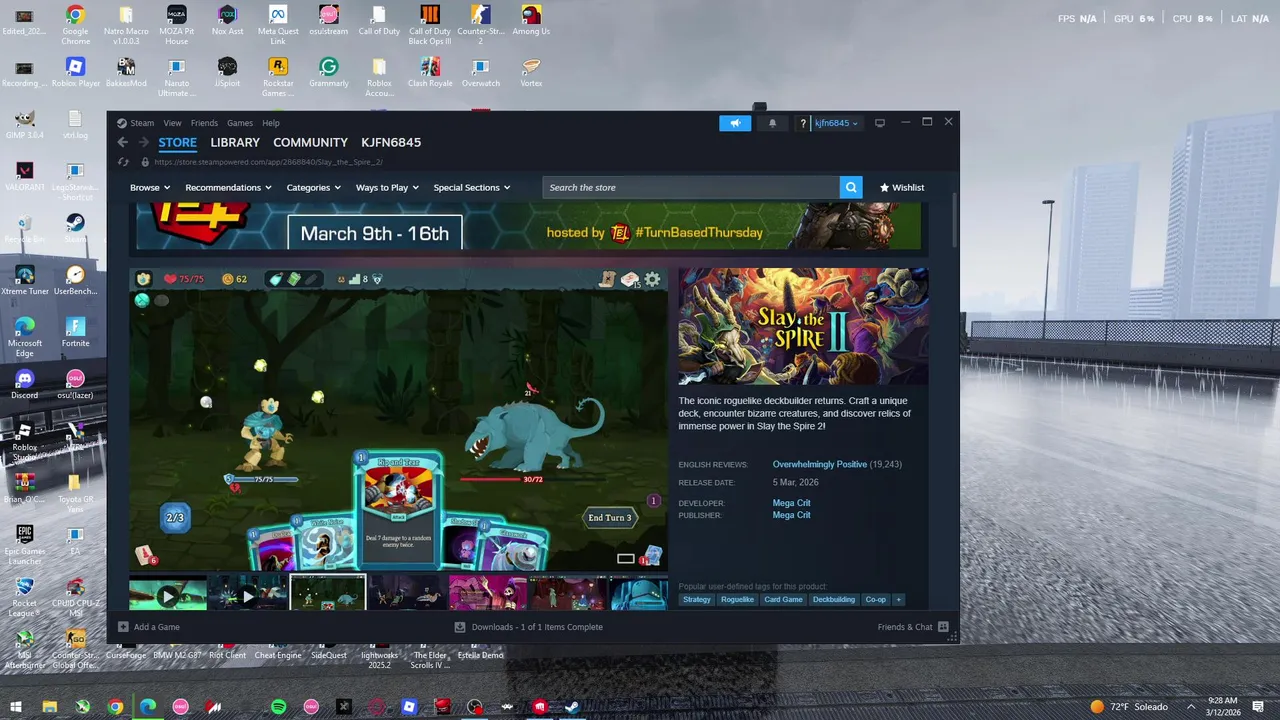
Task: Click Add a Game plus icon
Action: (x=124, y=627)
